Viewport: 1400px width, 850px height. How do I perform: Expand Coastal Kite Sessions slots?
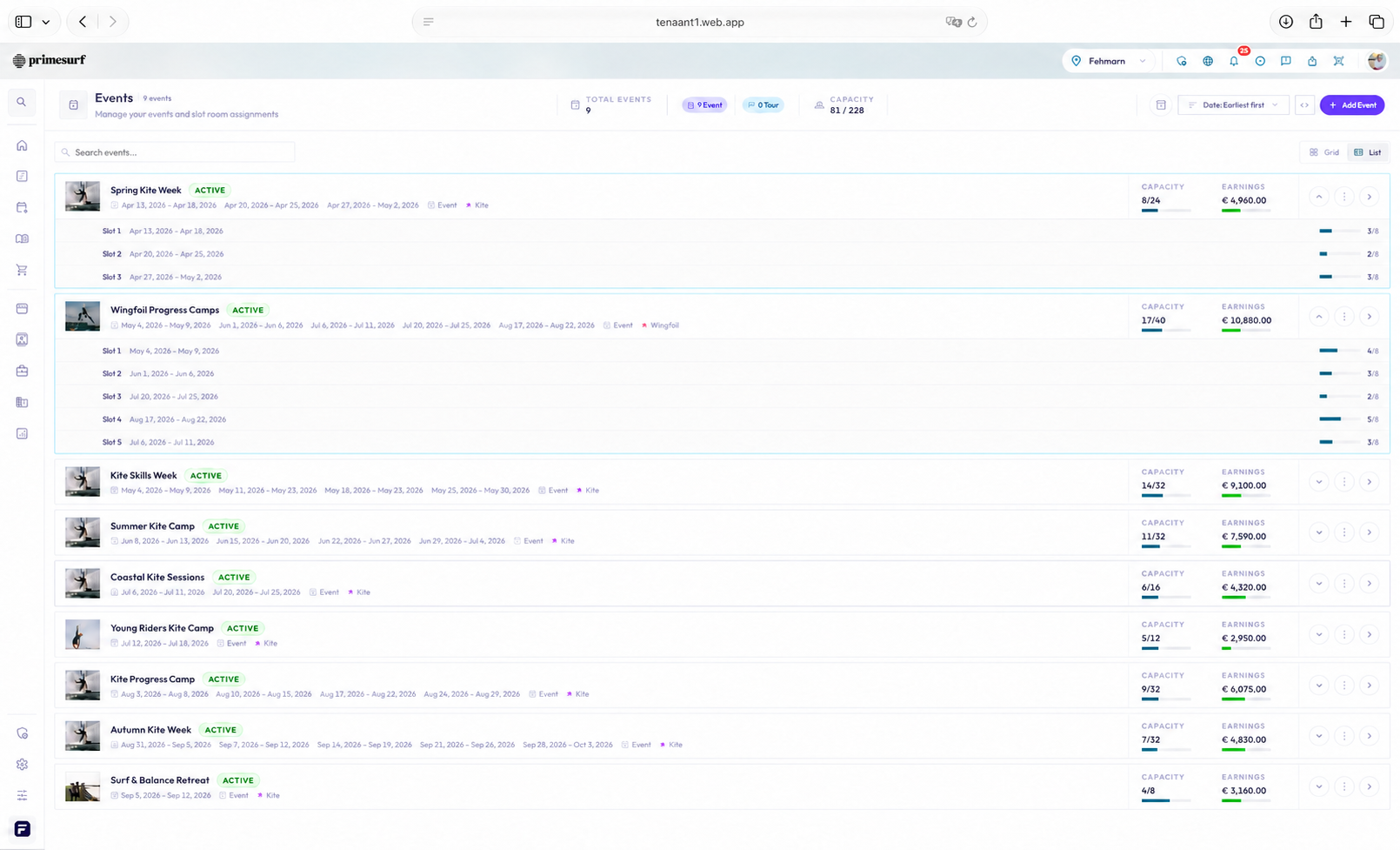(1319, 584)
